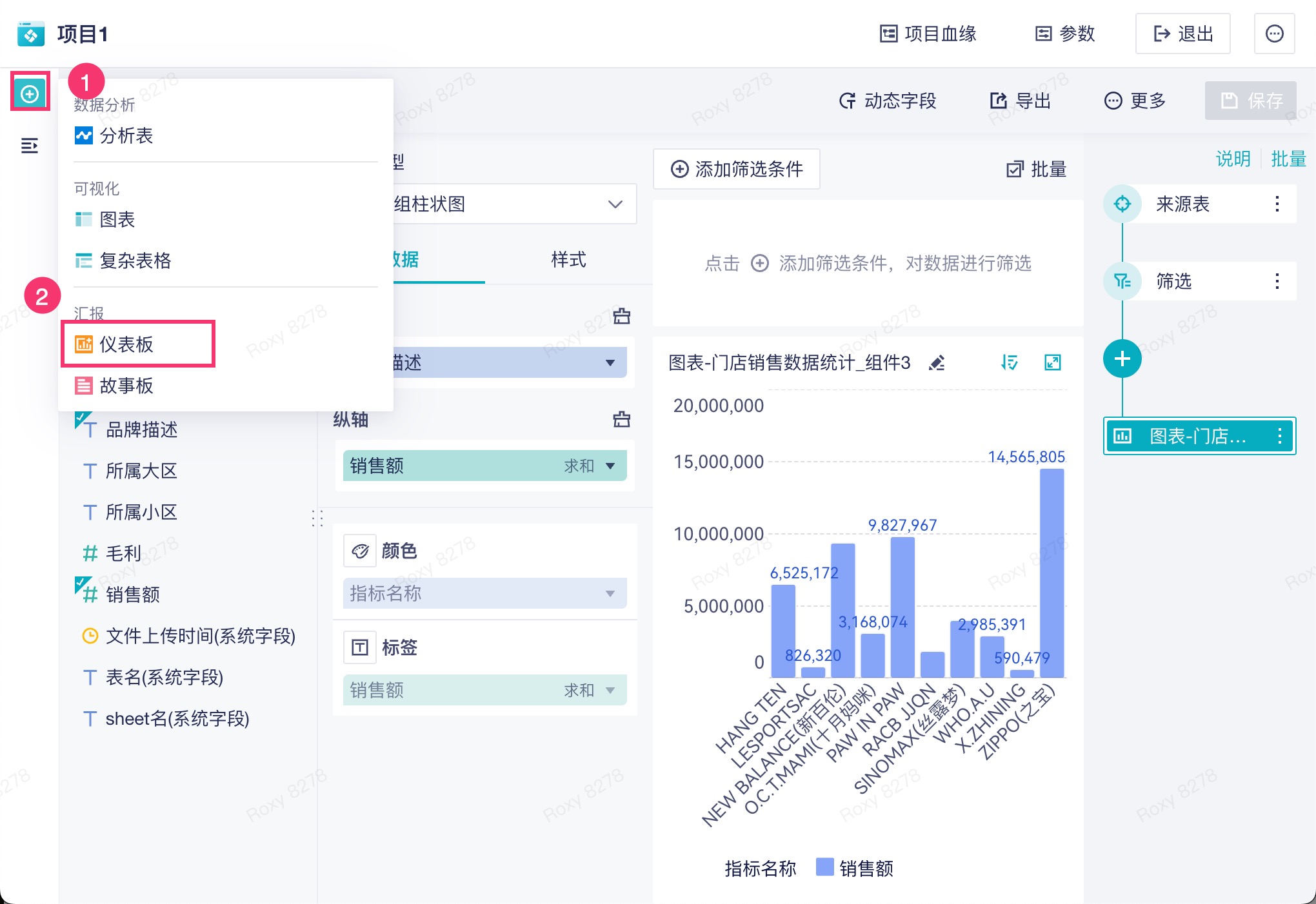
Task: Click the 退出 button
Action: click(x=1182, y=34)
